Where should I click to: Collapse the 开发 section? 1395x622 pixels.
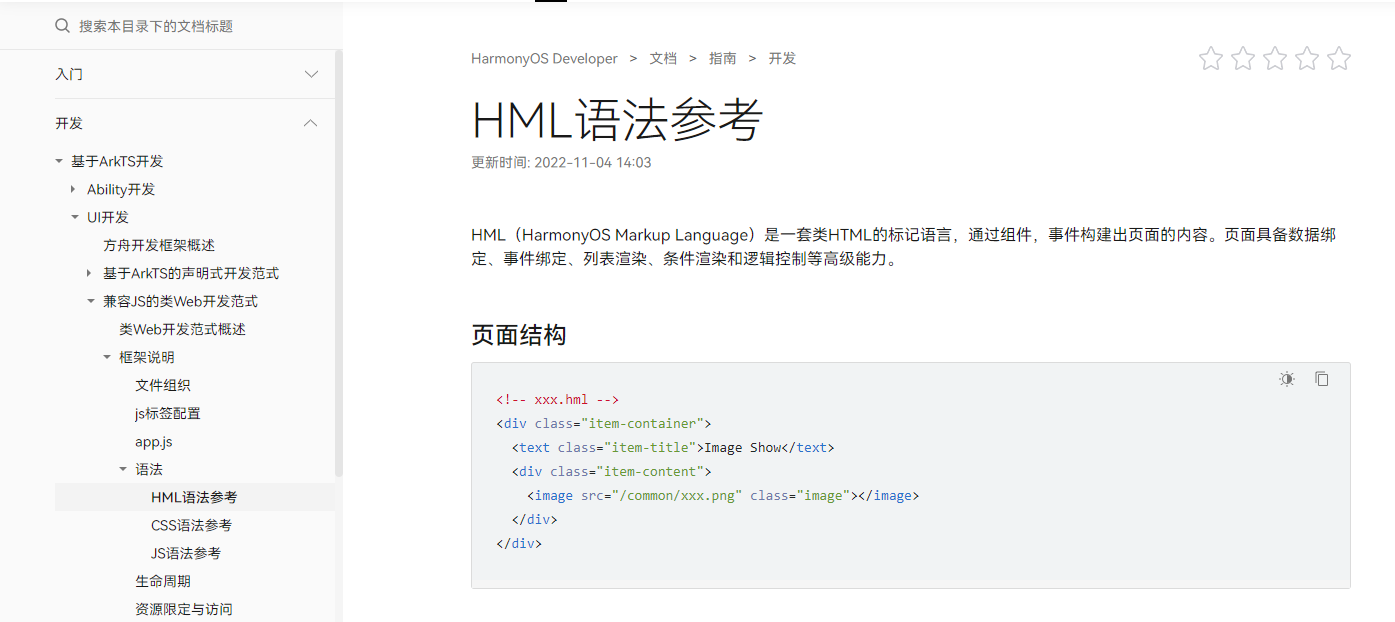coord(311,122)
